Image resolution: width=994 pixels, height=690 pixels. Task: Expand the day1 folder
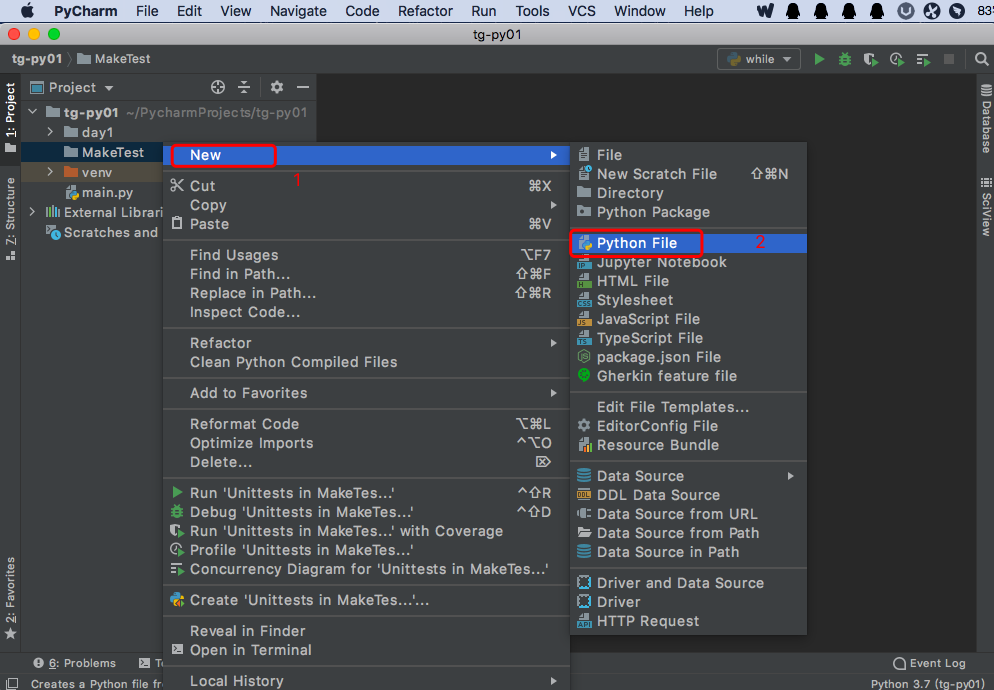50,132
